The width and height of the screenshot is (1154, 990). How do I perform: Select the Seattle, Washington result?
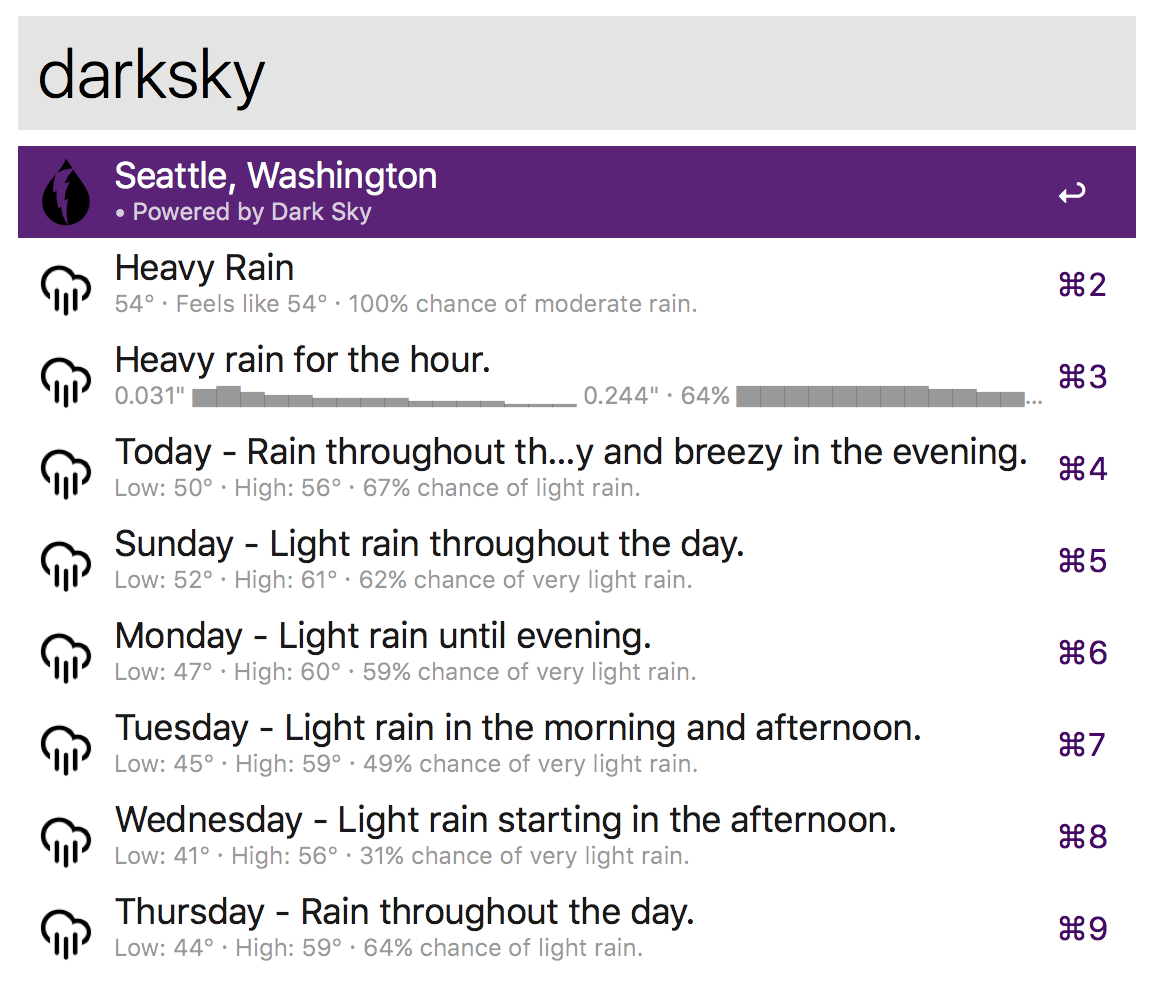(577, 192)
